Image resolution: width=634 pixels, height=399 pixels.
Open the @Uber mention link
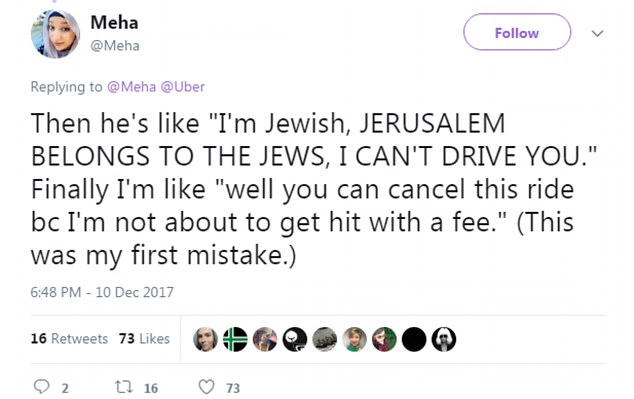[183, 87]
